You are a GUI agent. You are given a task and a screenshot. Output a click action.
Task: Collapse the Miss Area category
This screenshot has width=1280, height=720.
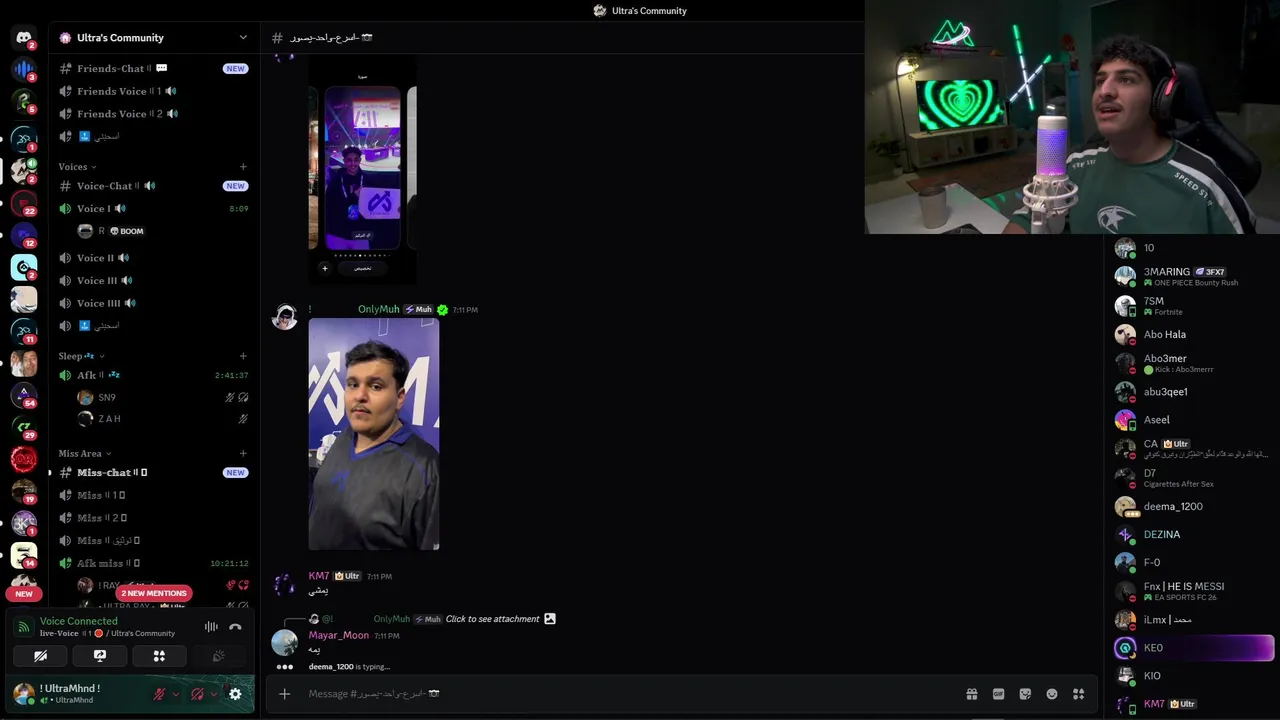[x=84, y=453]
